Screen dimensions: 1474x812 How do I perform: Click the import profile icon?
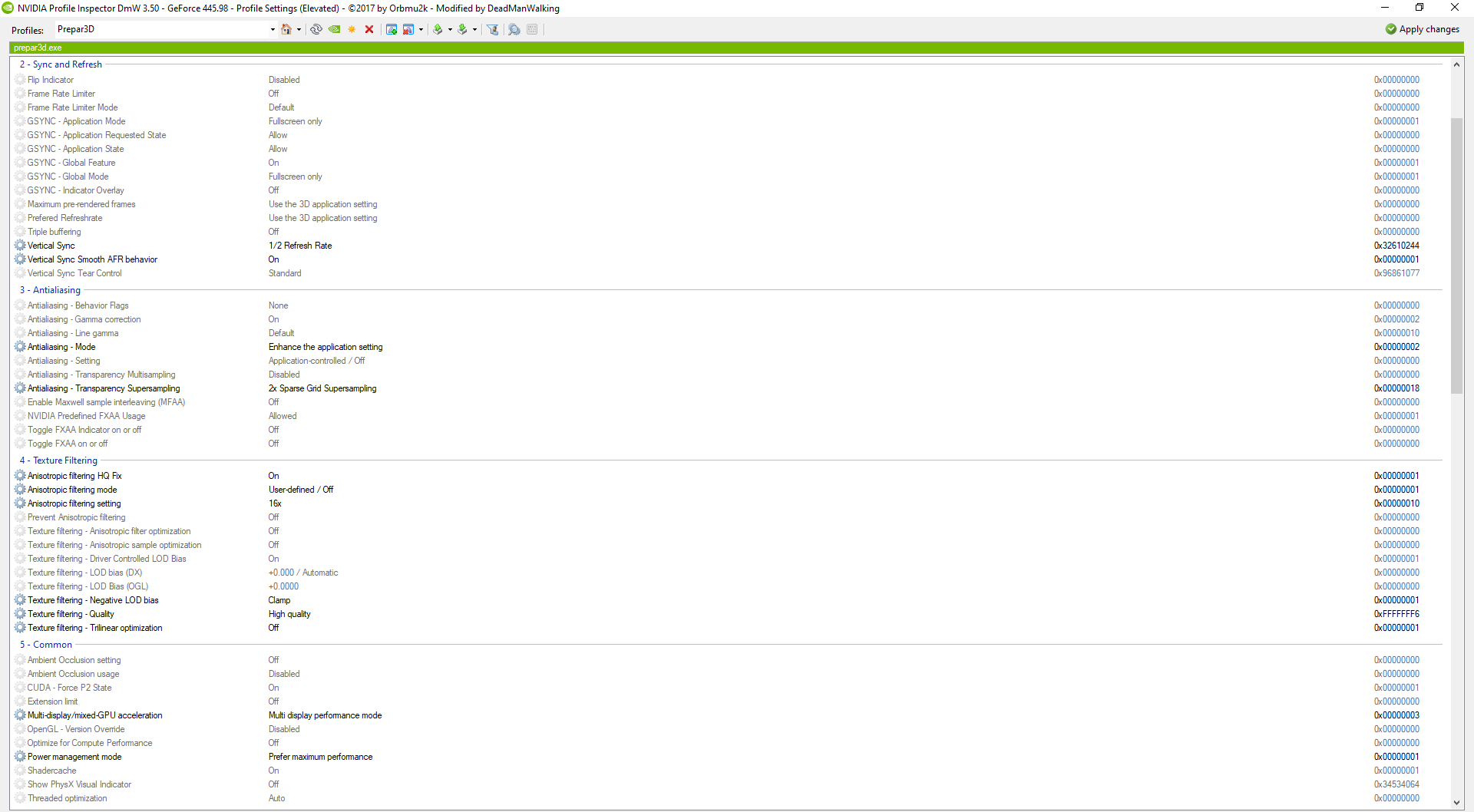point(462,29)
